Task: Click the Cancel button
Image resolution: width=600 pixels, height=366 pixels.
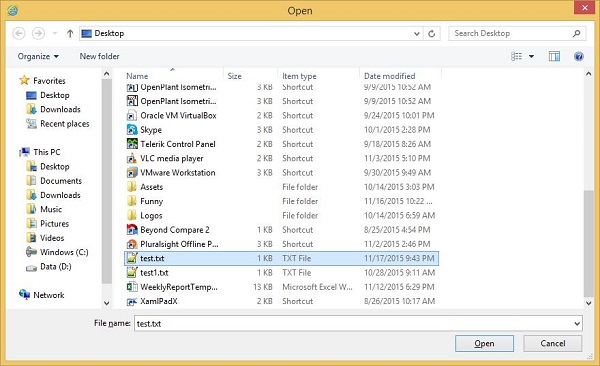Action: point(553,343)
